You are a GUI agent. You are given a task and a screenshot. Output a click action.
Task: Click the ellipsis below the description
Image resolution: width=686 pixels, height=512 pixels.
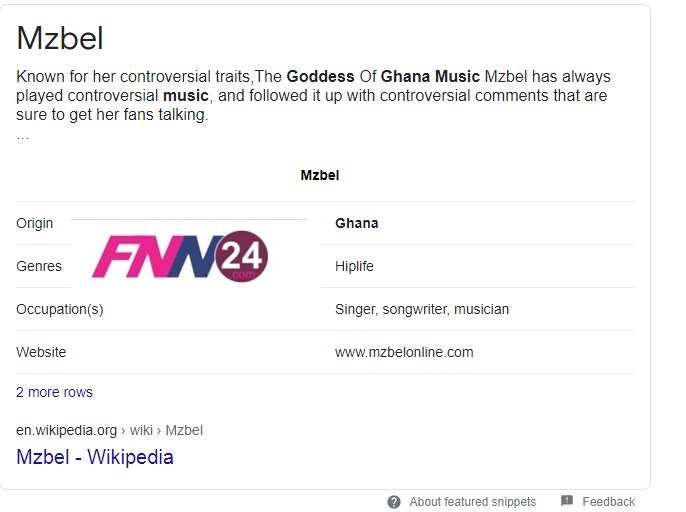click(22, 135)
